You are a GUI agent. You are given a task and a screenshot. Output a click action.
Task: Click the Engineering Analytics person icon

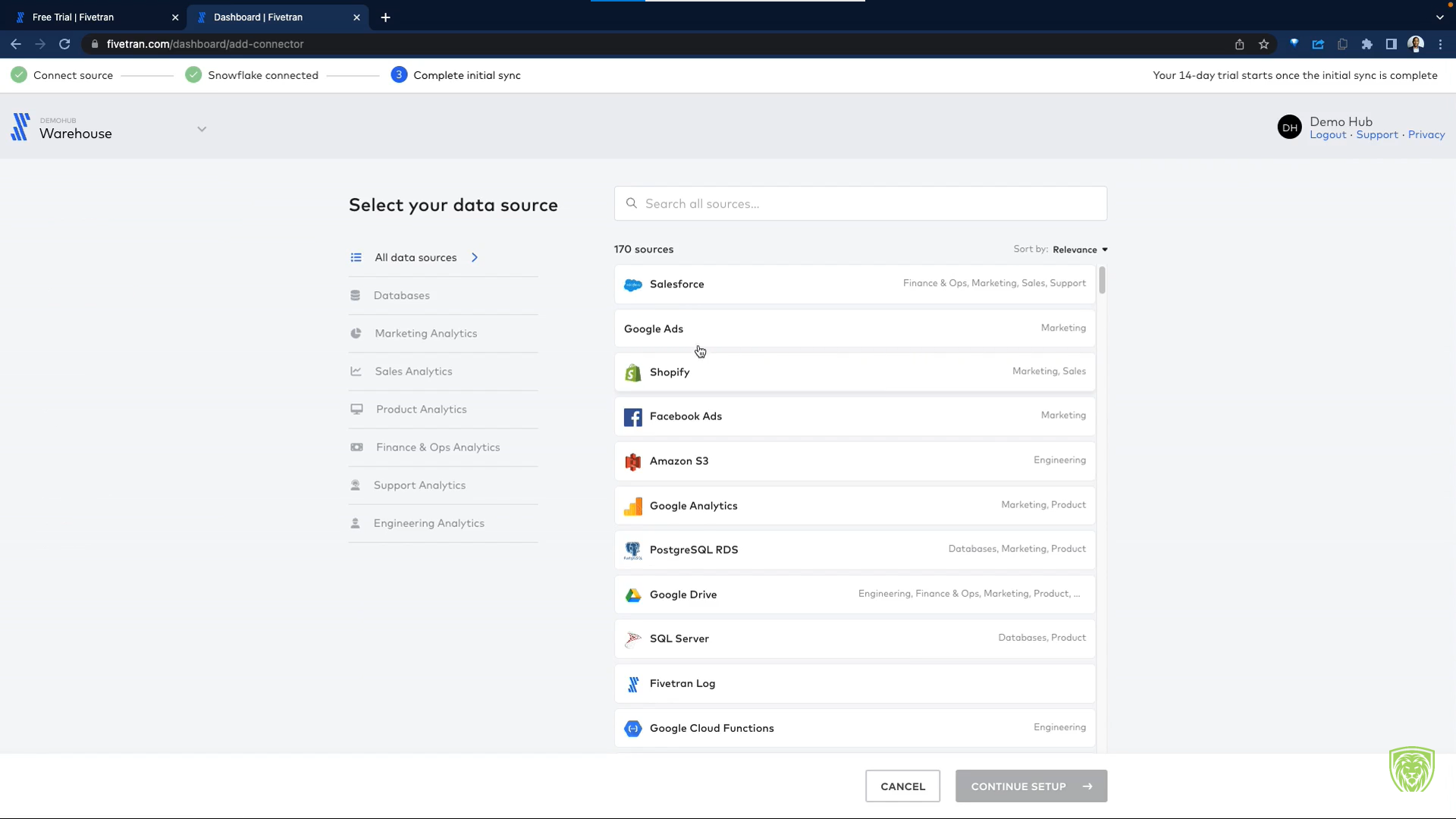355,523
